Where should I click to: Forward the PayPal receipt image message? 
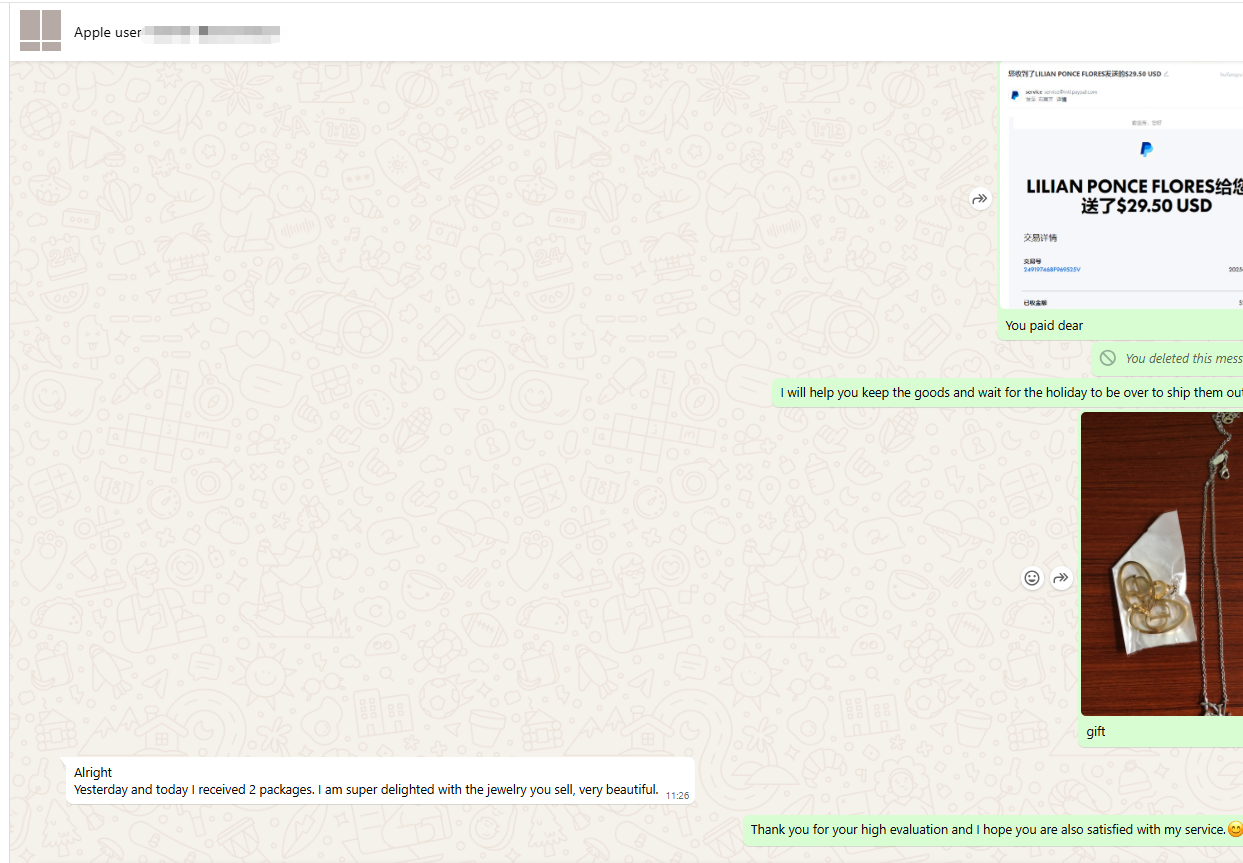click(980, 199)
